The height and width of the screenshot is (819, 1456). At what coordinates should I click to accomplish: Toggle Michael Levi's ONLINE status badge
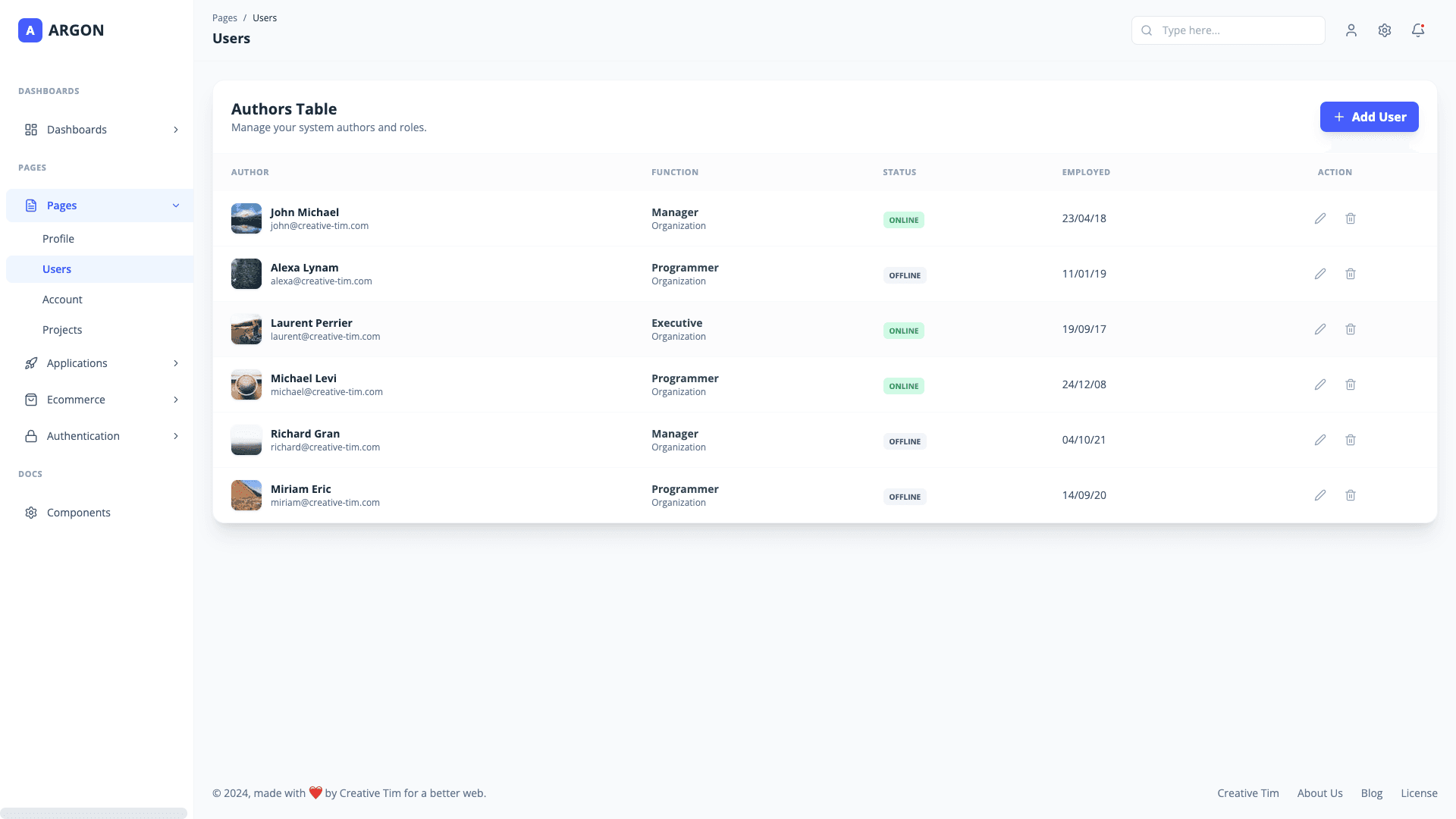[x=903, y=385]
